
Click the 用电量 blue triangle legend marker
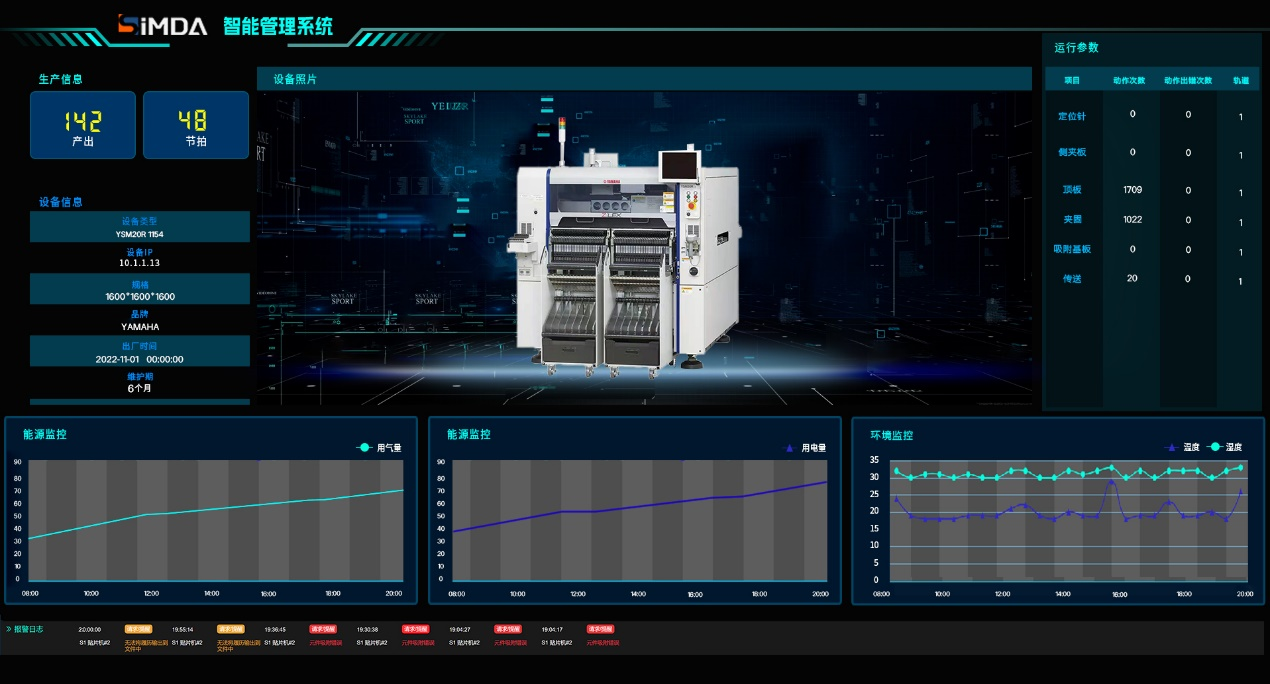789,449
